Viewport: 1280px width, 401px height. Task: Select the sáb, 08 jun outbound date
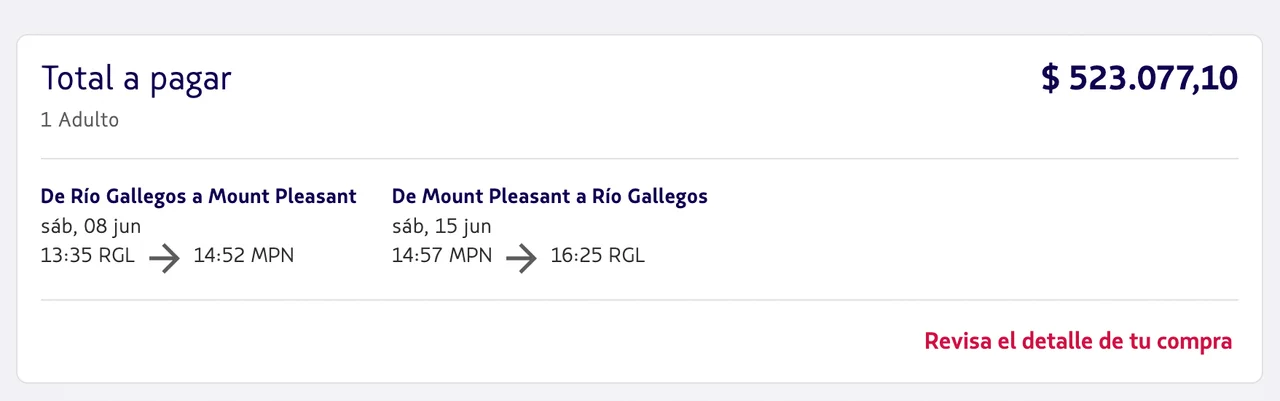[x=90, y=226]
